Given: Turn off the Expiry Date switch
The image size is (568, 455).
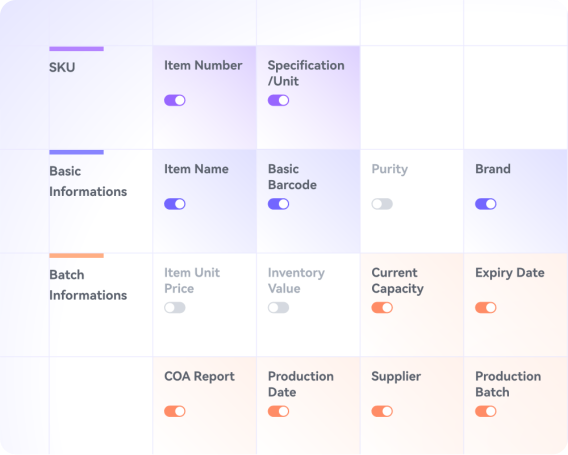Looking at the screenshot, I should click(485, 308).
